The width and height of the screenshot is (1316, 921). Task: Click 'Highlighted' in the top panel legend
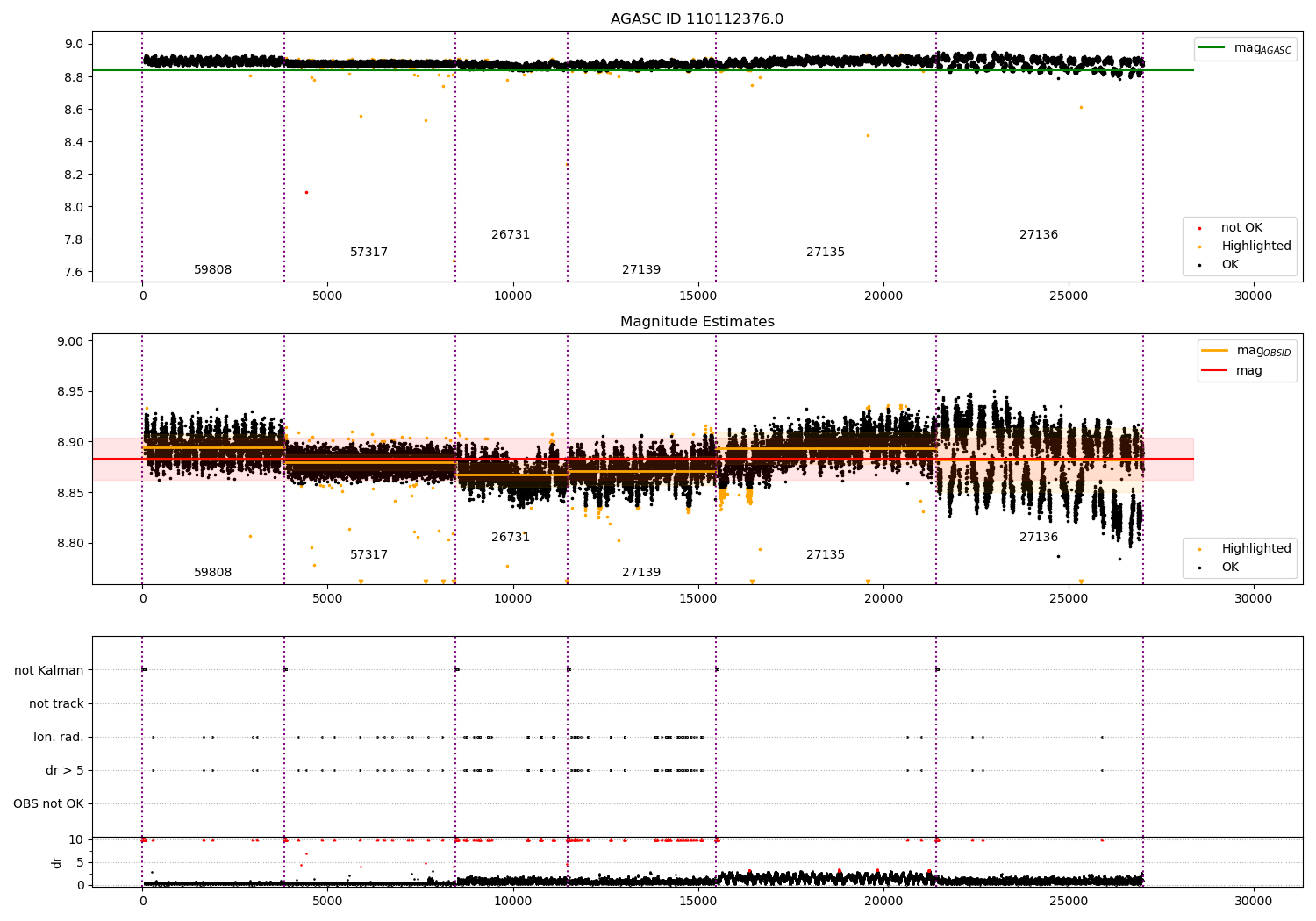click(x=1255, y=246)
